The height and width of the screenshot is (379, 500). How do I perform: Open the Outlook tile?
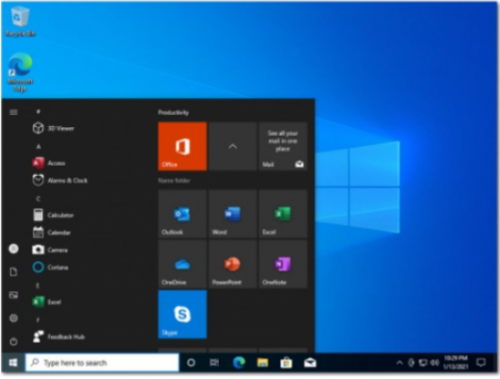point(182,214)
